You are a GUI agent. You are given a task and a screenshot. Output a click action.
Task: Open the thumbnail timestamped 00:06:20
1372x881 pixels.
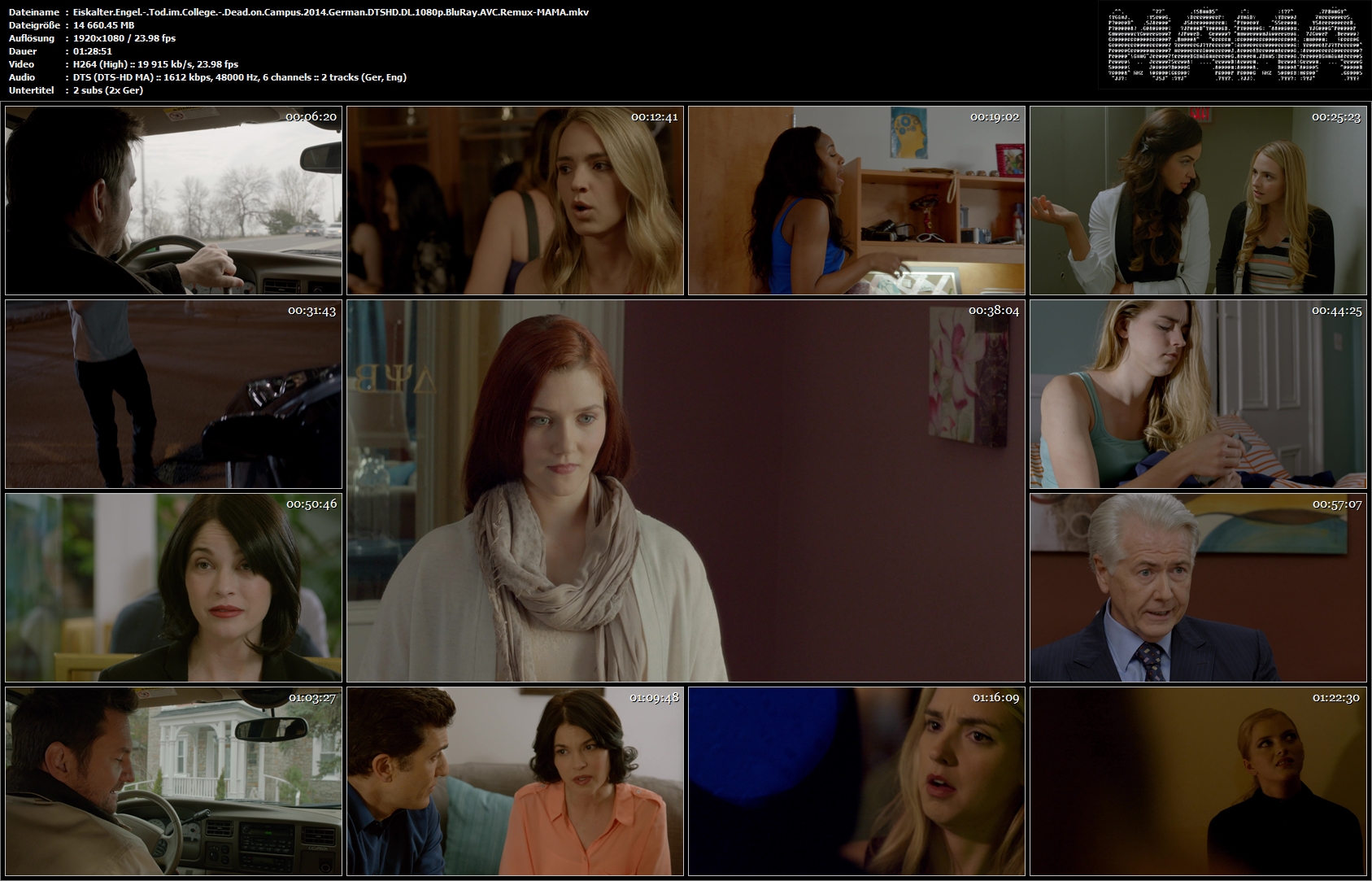click(173, 200)
